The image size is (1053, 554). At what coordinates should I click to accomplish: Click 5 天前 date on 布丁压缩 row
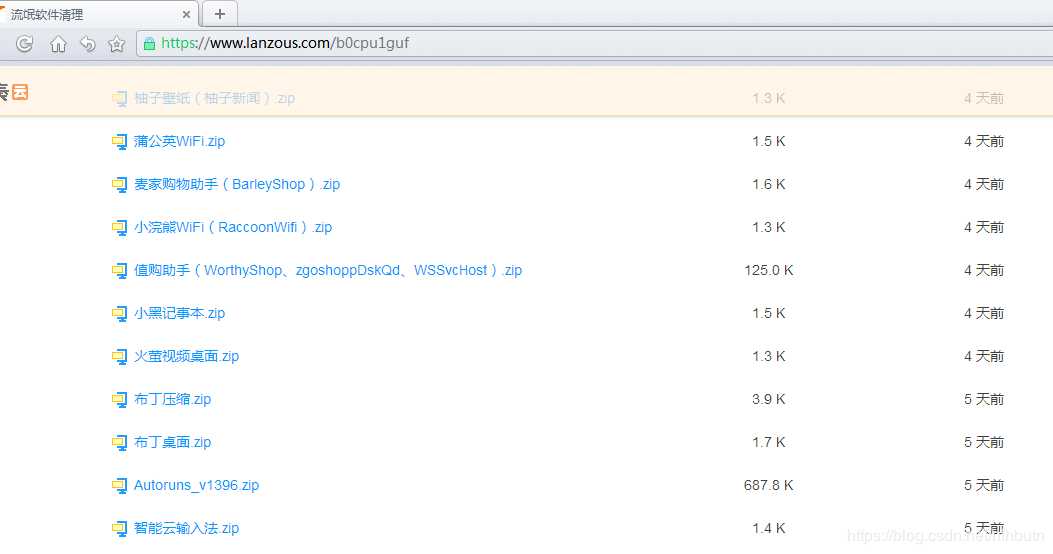(984, 399)
